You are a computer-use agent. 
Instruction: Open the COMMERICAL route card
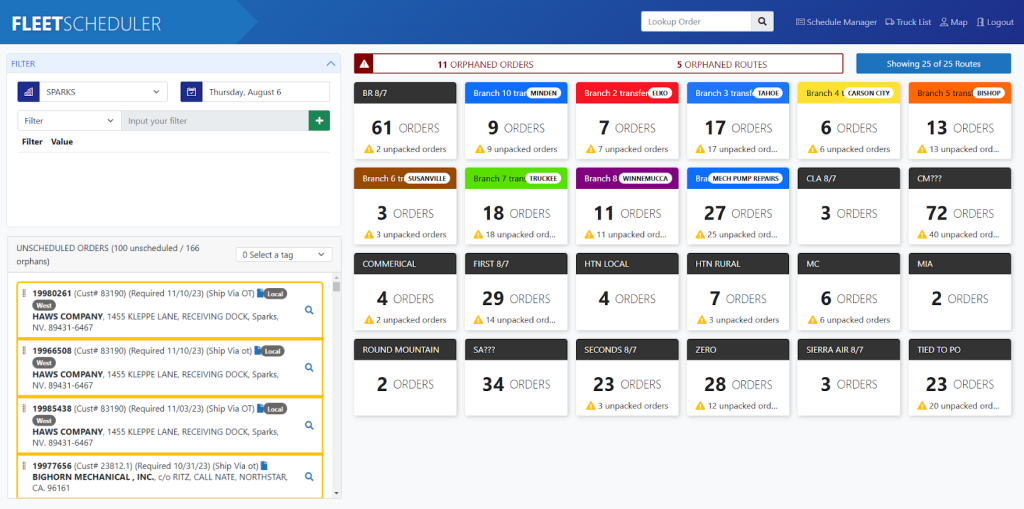405,291
